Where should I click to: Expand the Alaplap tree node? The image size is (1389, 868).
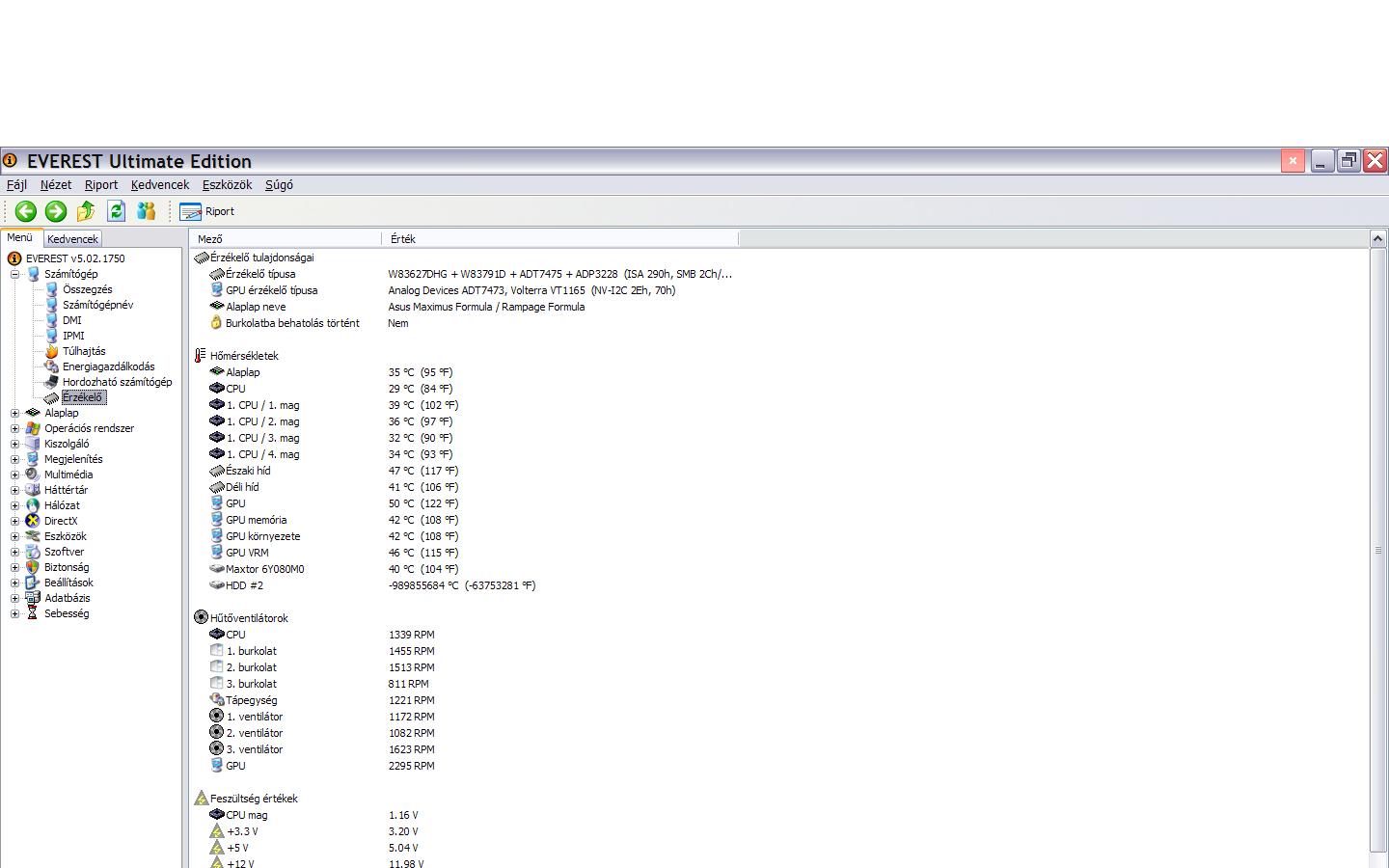point(14,413)
